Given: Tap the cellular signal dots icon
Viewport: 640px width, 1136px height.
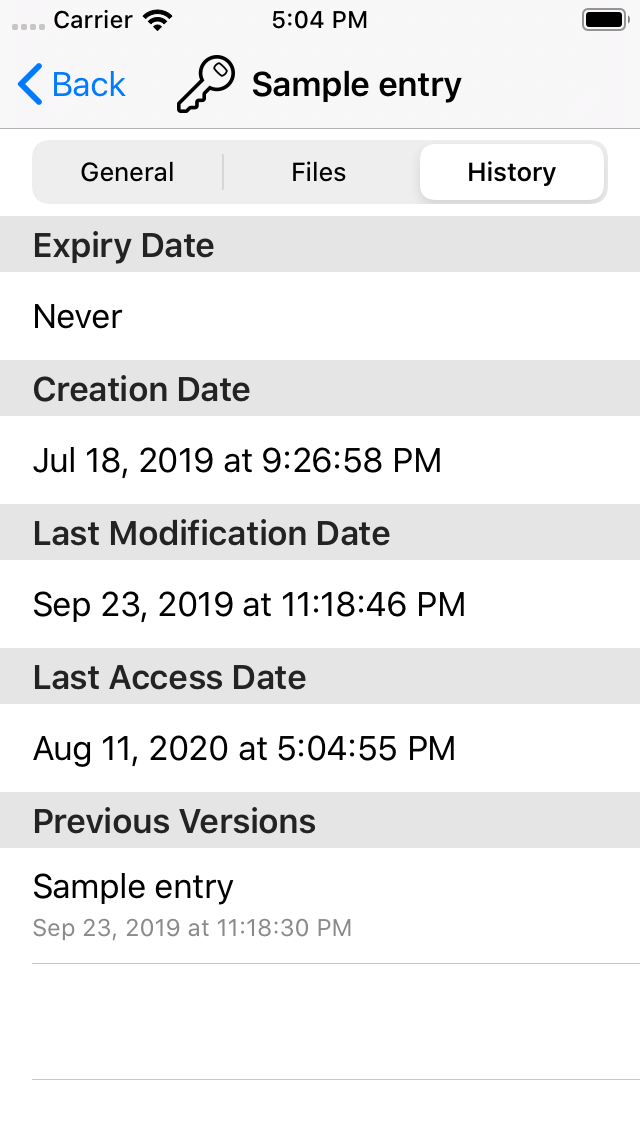Looking at the screenshot, I should pos(23,22).
